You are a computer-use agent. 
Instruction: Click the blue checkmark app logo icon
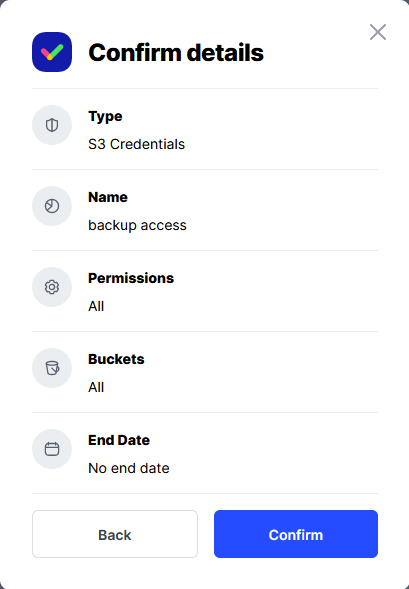(52, 52)
